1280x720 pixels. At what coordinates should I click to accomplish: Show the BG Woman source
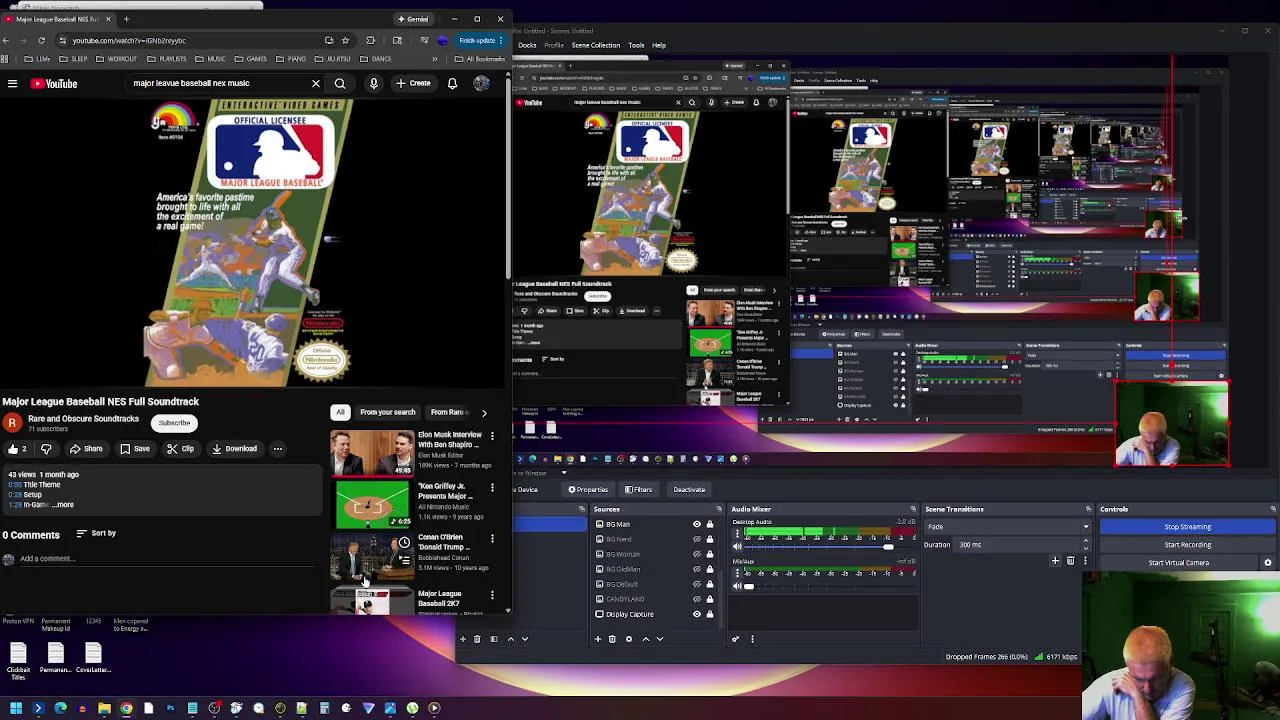[697, 554]
